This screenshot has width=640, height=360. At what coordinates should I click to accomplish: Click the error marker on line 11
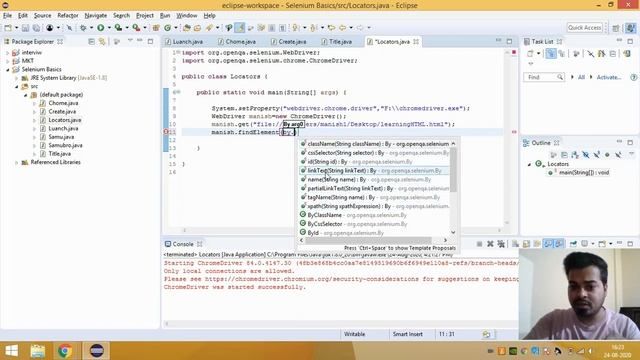pyautogui.click(x=166, y=132)
